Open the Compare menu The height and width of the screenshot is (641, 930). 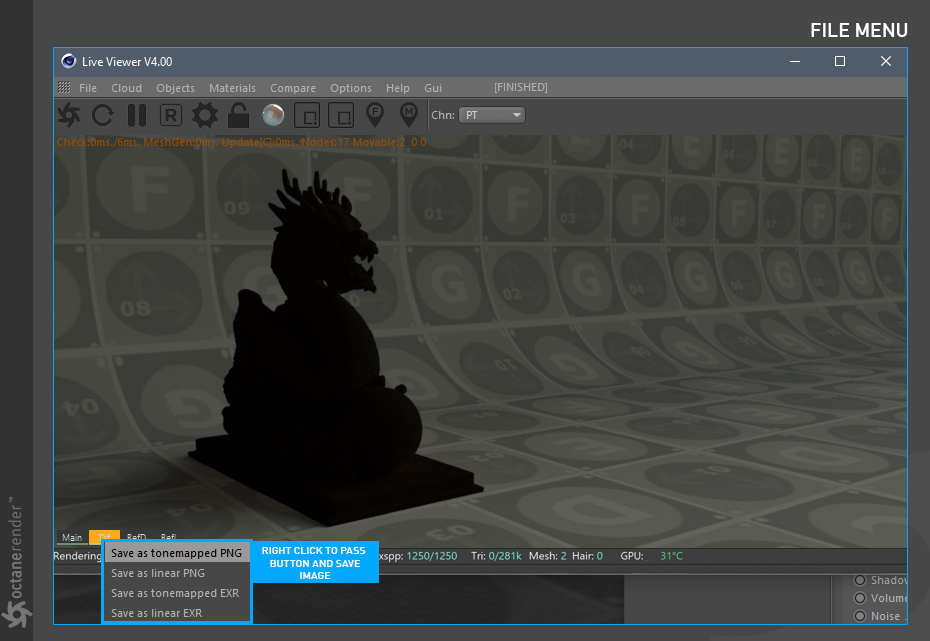(x=293, y=88)
